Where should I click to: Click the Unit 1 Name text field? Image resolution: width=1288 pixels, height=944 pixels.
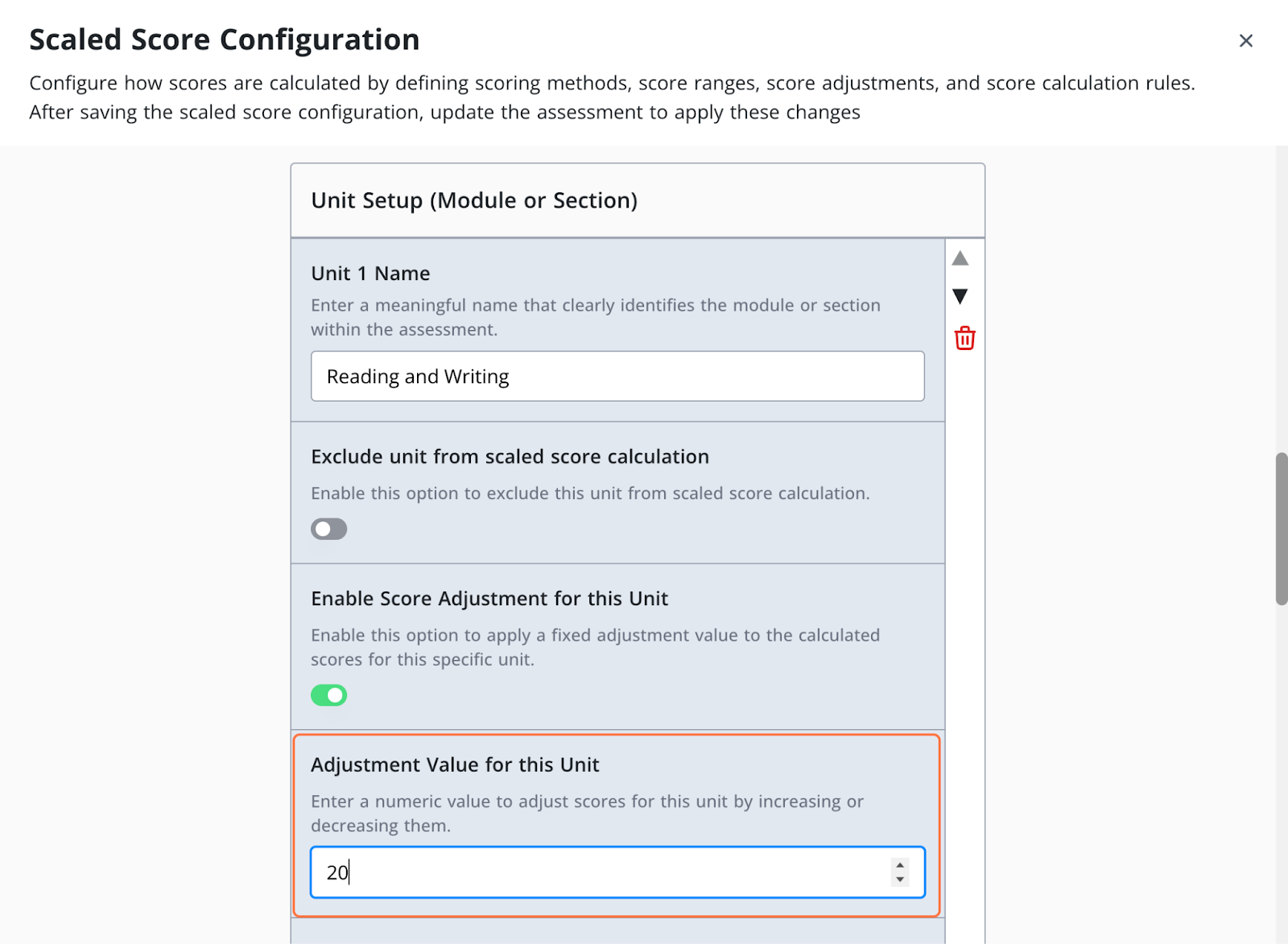tap(617, 376)
